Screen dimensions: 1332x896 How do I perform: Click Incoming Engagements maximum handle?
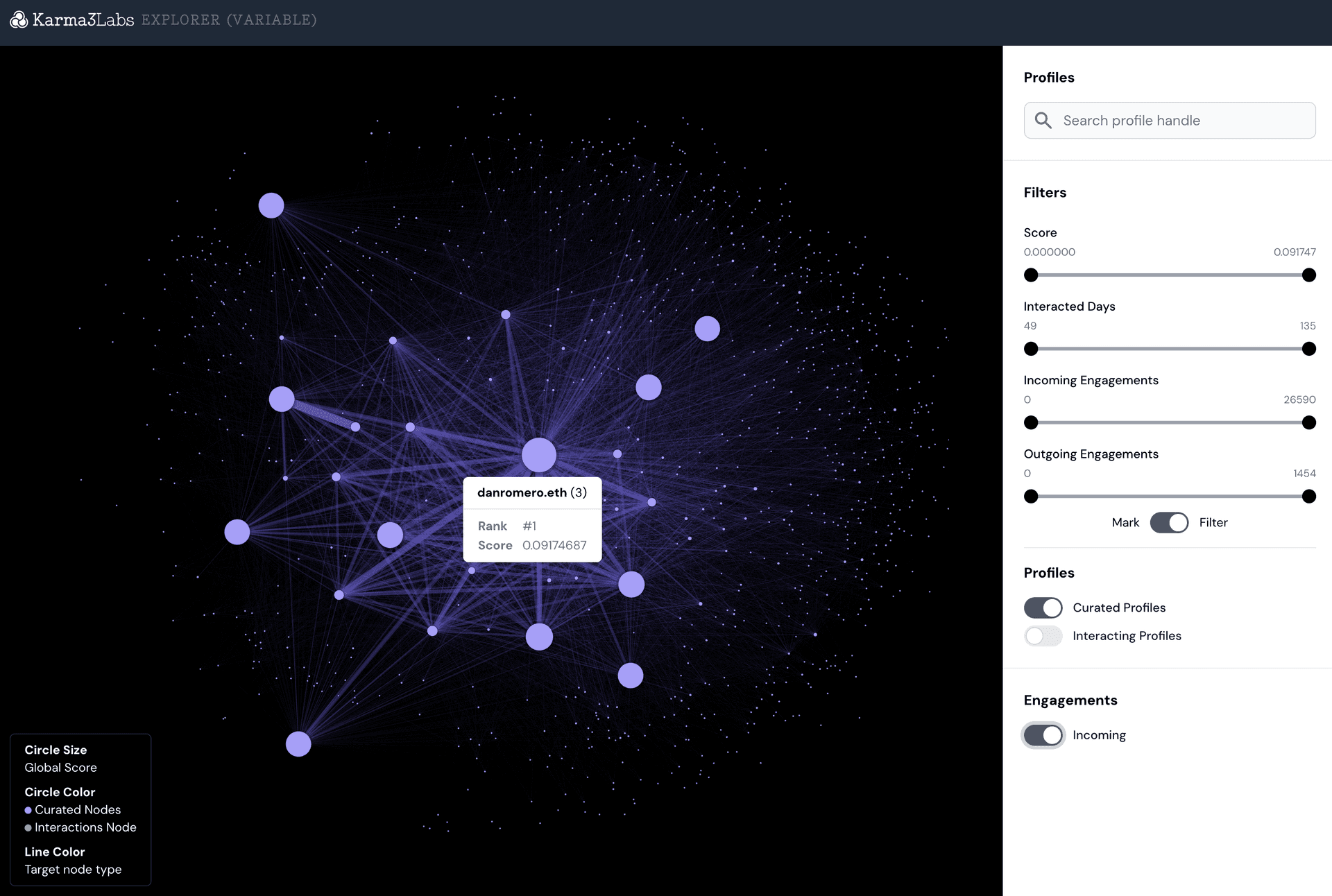[1308, 423]
